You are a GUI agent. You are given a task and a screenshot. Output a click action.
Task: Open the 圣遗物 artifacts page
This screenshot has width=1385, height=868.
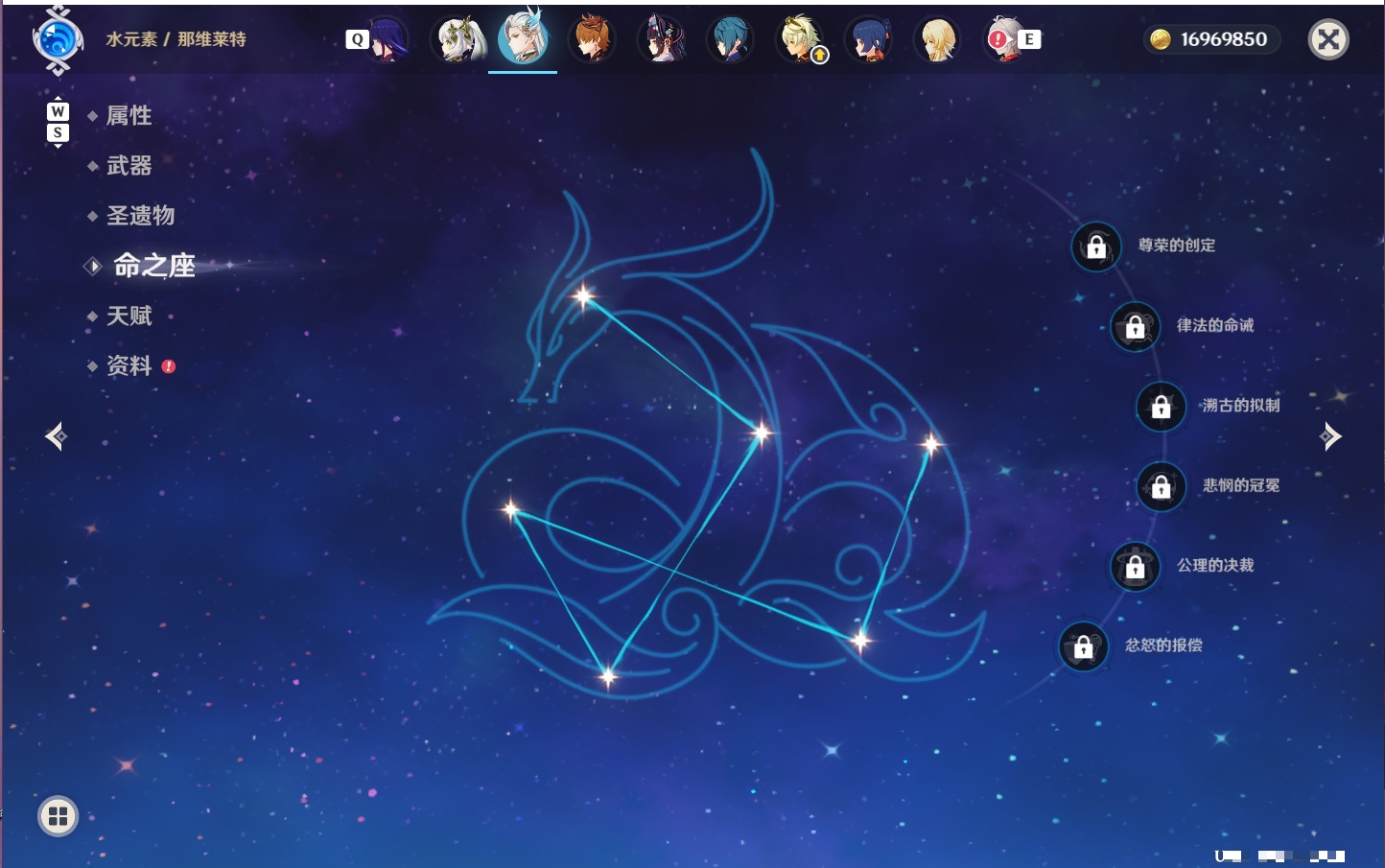click(140, 216)
